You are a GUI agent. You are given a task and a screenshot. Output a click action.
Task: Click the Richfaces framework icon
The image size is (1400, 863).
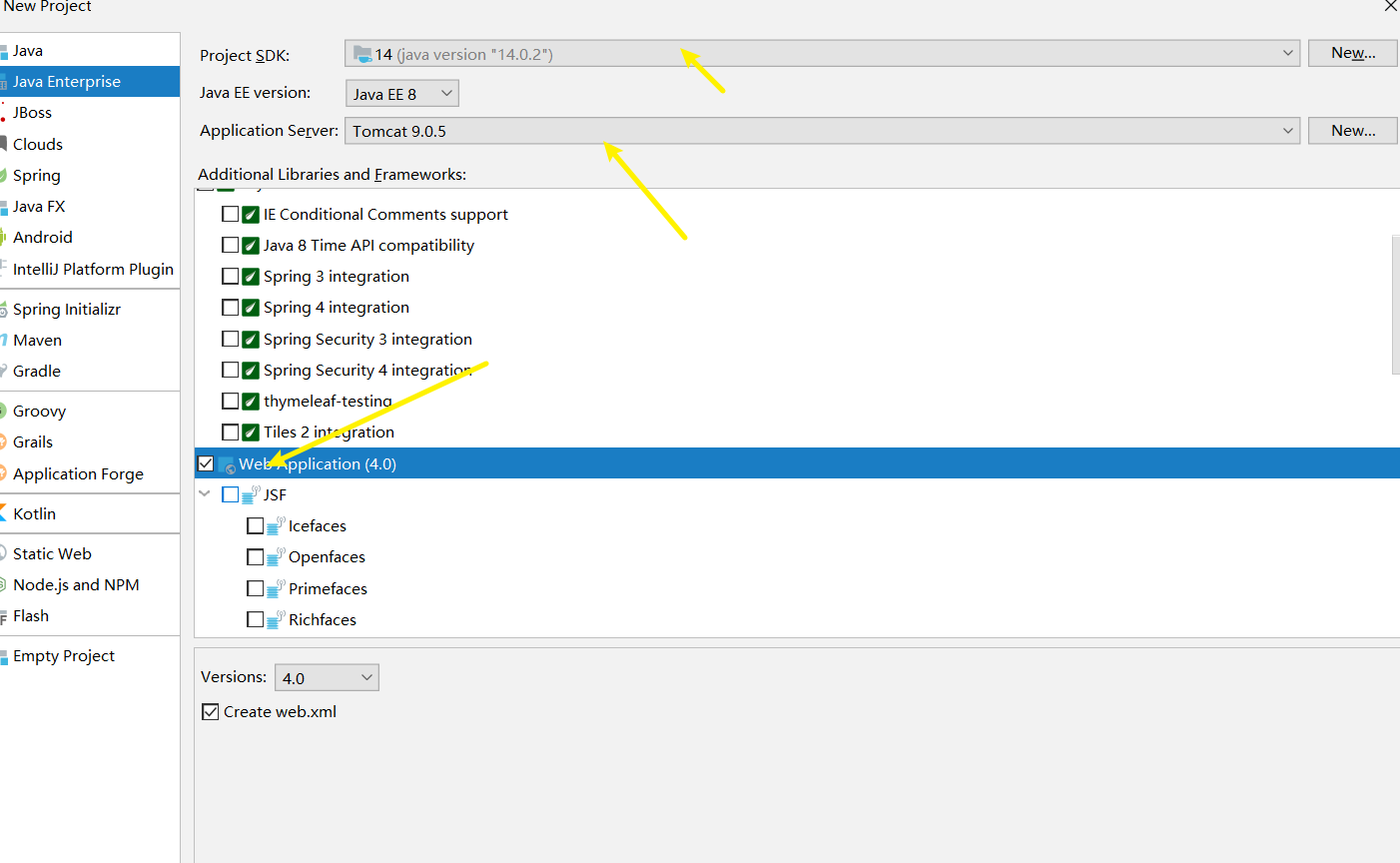(276, 619)
